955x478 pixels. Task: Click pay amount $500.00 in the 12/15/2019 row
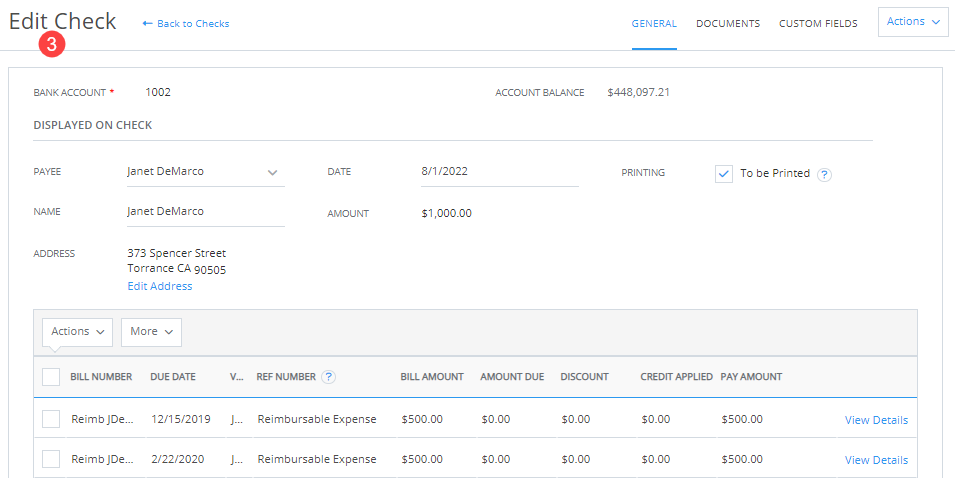click(x=742, y=420)
